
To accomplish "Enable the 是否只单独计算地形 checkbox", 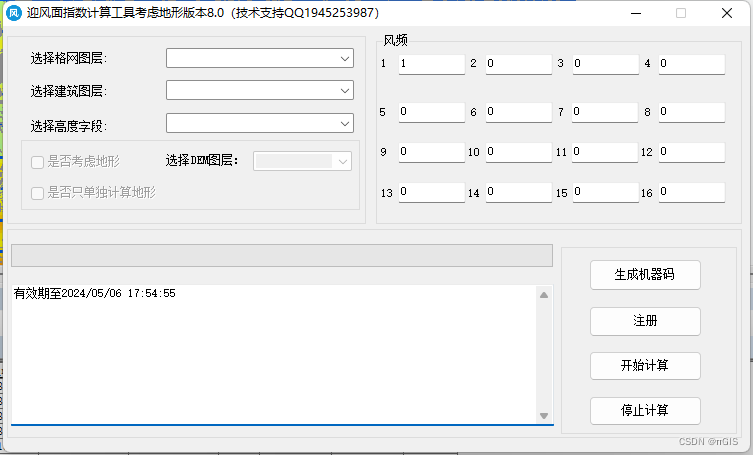I will [x=37, y=193].
